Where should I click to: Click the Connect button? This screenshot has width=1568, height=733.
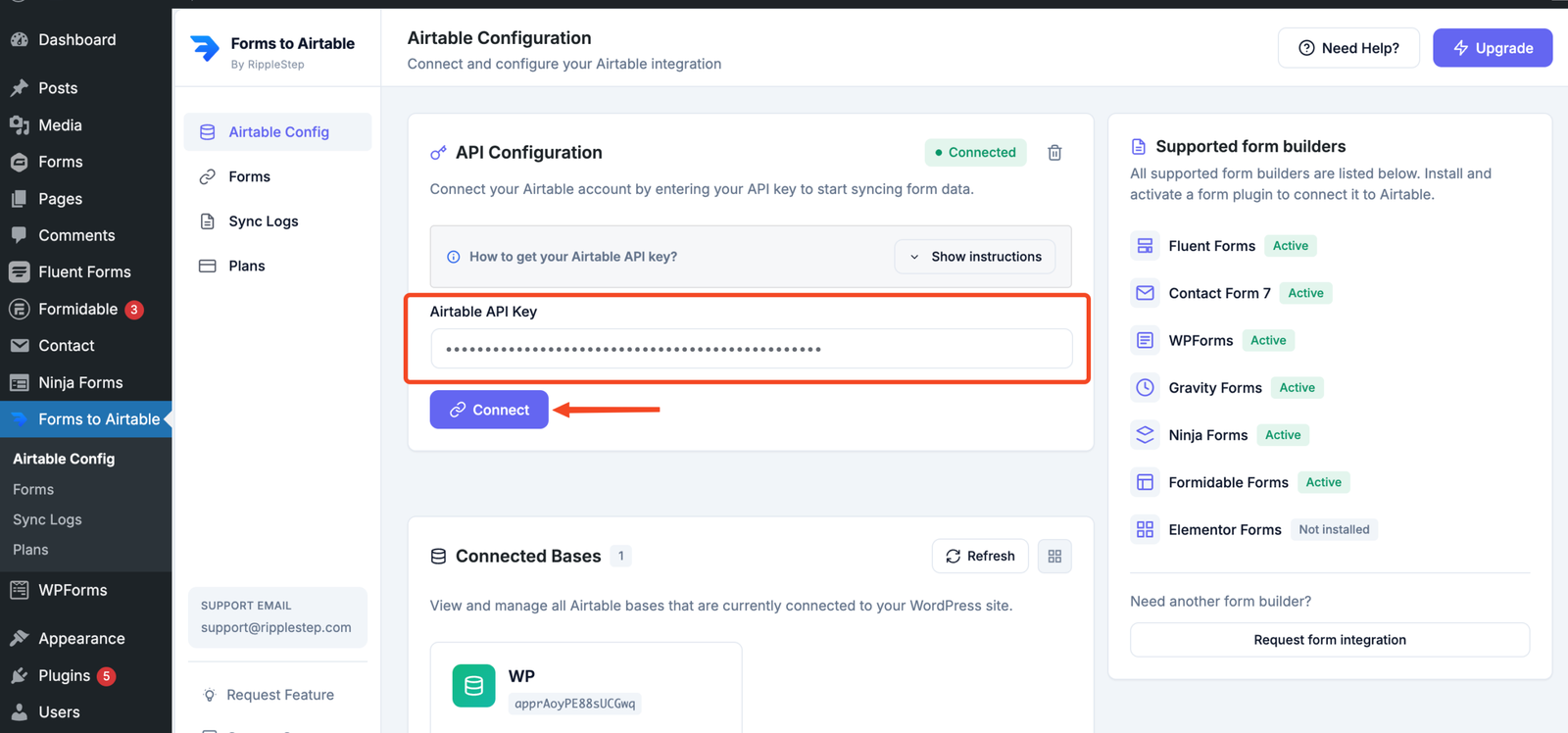tap(489, 410)
